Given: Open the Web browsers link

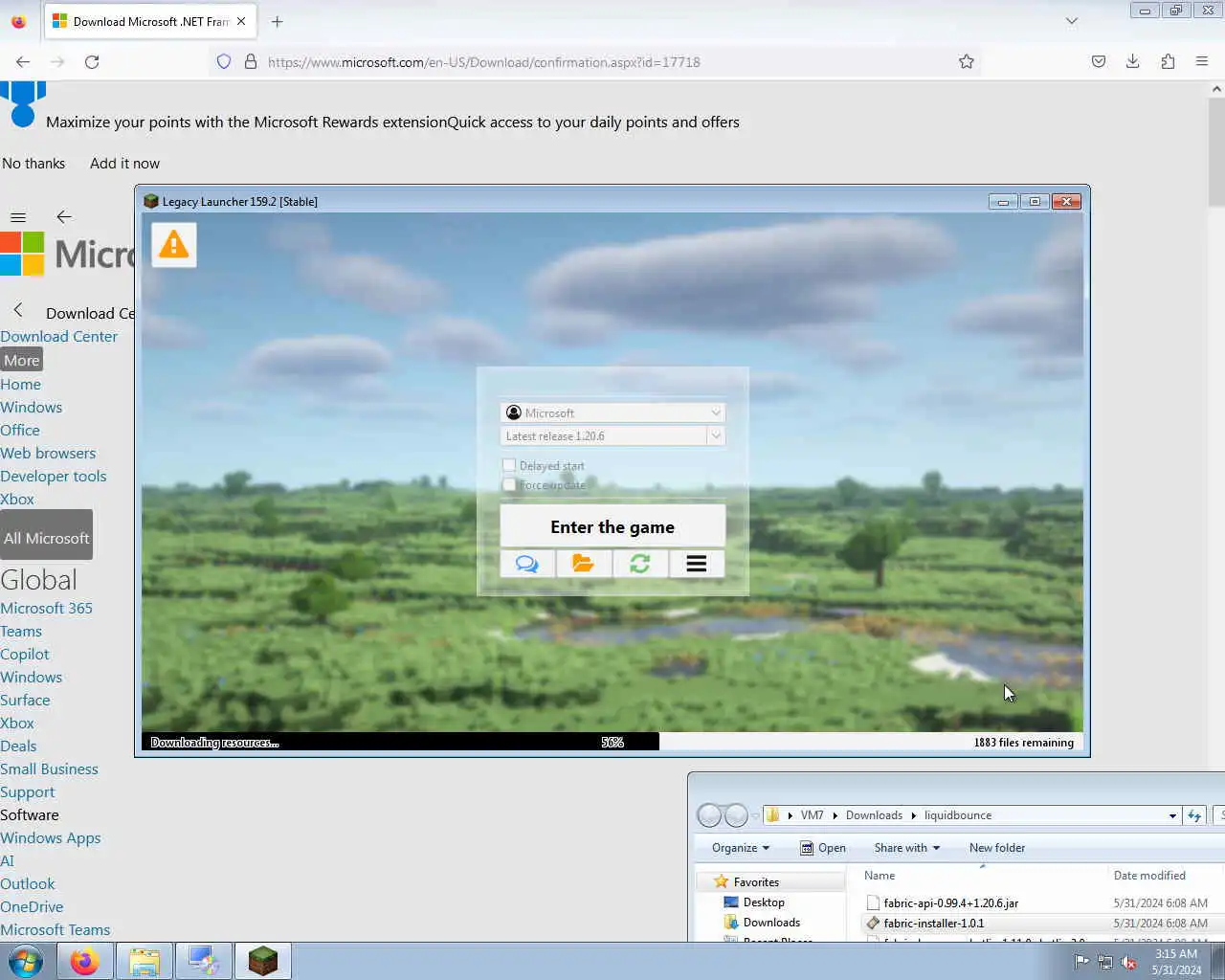Looking at the screenshot, I should pyautogui.click(x=48, y=453).
